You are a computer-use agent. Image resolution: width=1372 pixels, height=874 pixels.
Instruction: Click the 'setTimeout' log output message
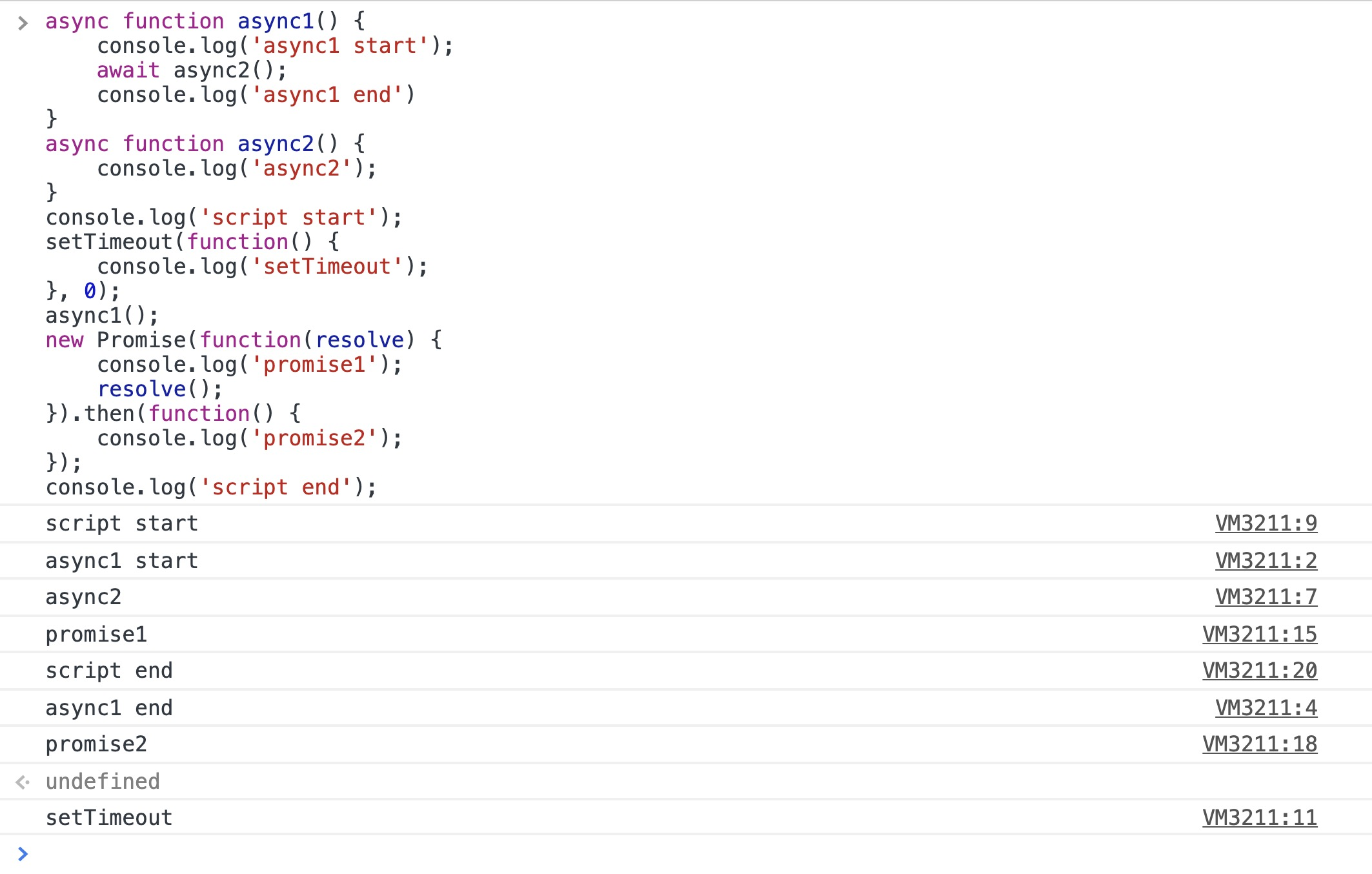coord(108,818)
